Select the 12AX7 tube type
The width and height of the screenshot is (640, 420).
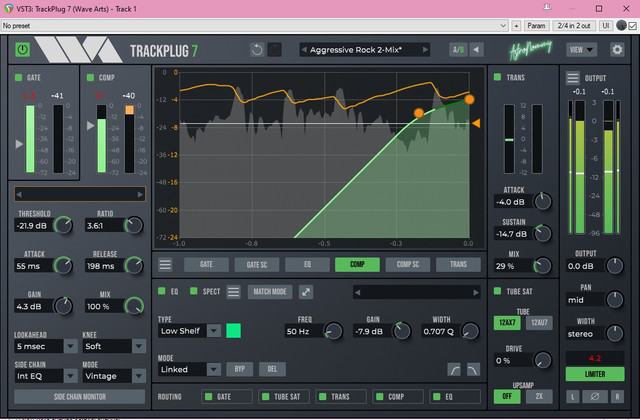pyautogui.click(x=507, y=322)
